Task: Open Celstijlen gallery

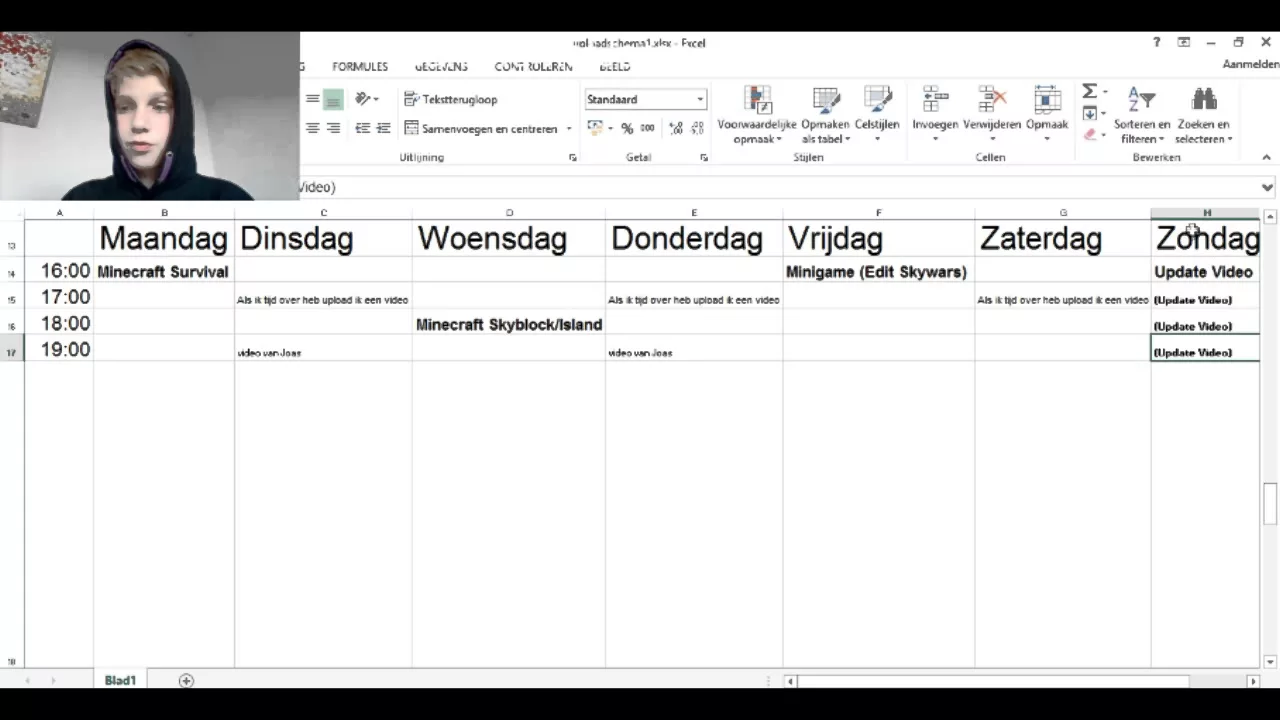Action: 877,114
